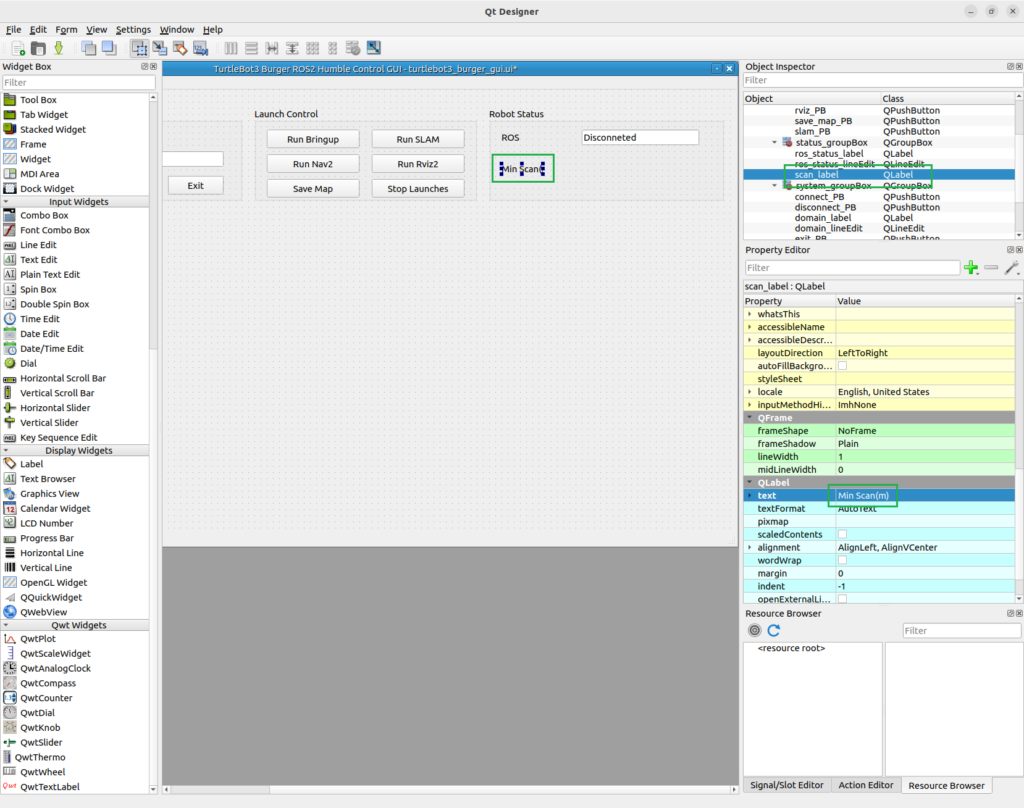Image resolution: width=1024 pixels, height=808 pixels.
Task: Open the Form menu
Action: [66, 29]
